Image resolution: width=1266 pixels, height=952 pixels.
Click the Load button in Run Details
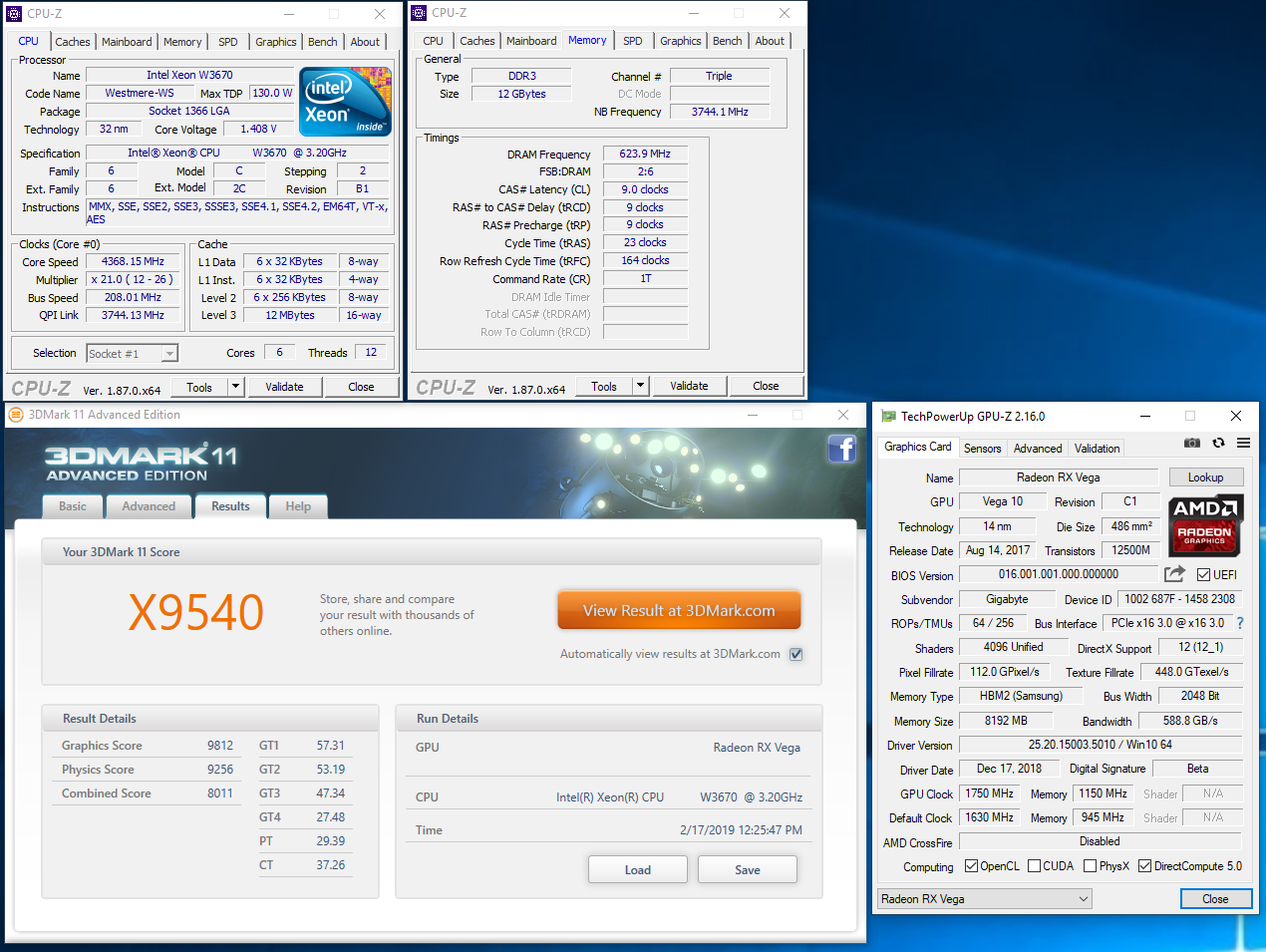tap(638, 869)
